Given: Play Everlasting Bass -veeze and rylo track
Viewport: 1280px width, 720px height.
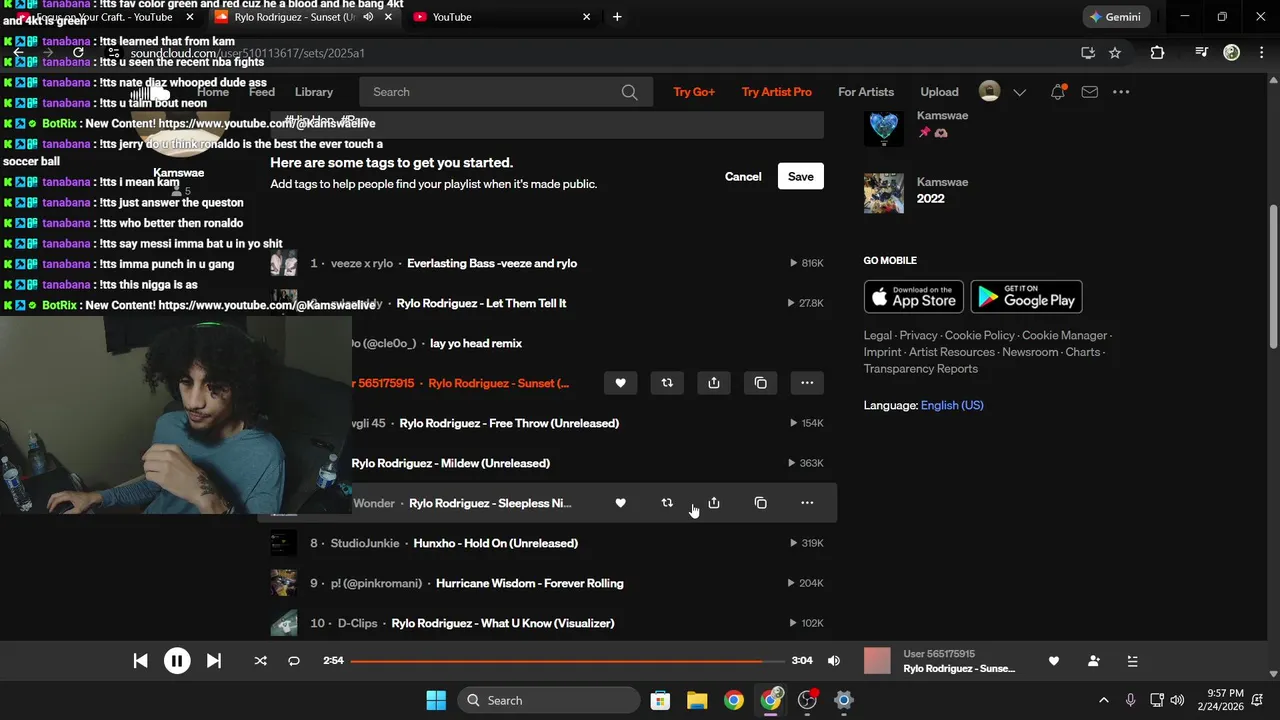Looking at the screenshot, I should pyautogui.click(x=492, y=264).
